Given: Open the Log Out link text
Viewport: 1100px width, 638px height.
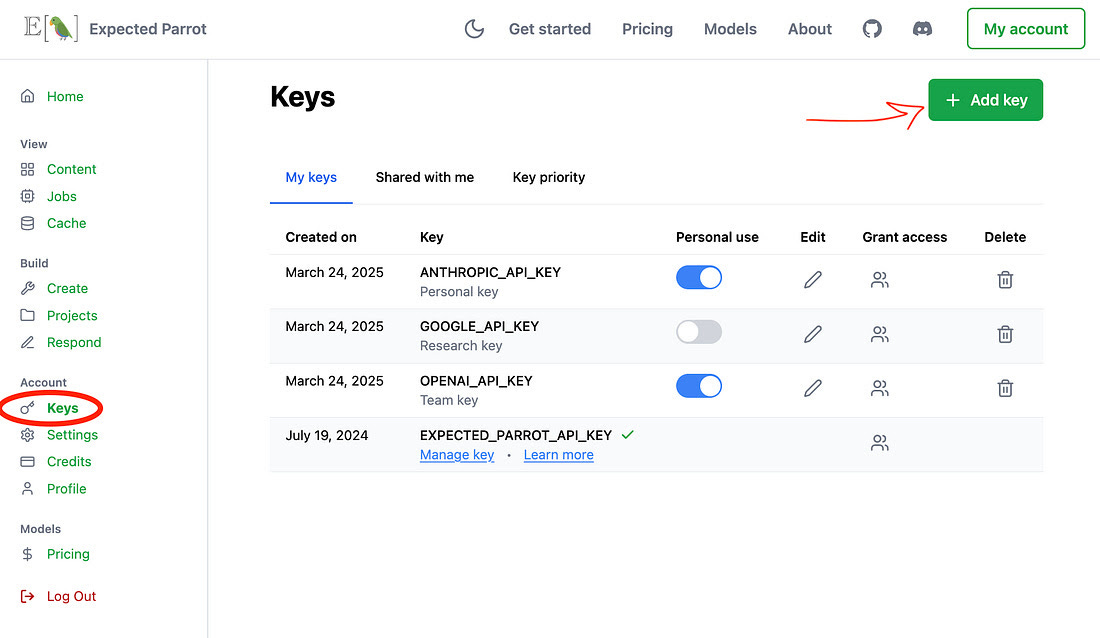Looking at the screenshot, I should tap(71, 597).
